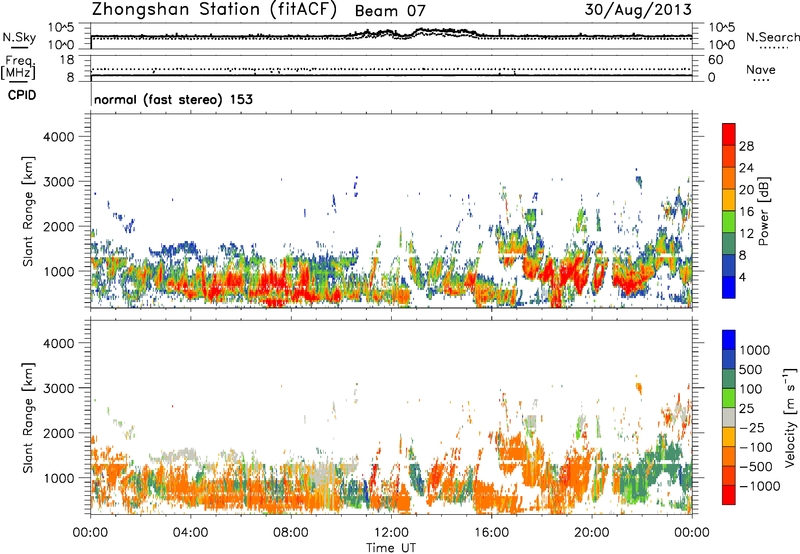Select the "CPID" row label
Screen dimensions: 800x554
pyautogui.click(x=22, y=95)
